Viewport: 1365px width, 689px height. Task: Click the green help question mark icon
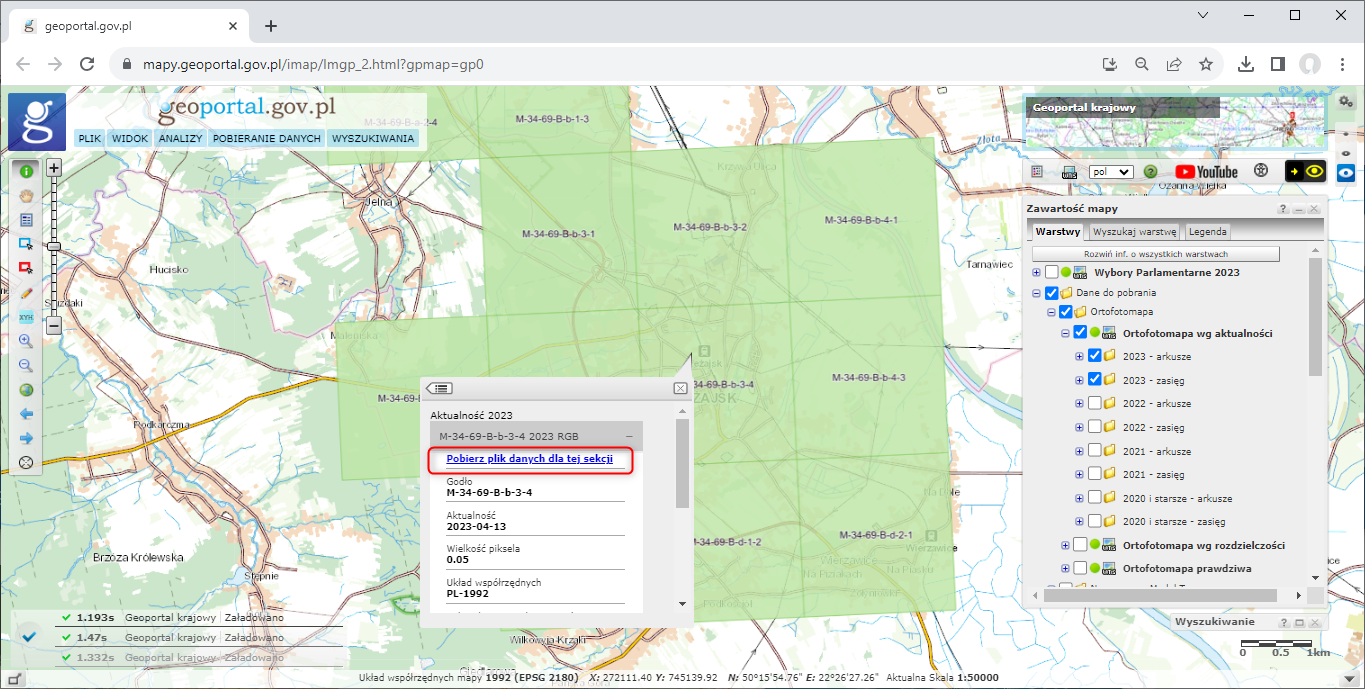[1150, 172]
